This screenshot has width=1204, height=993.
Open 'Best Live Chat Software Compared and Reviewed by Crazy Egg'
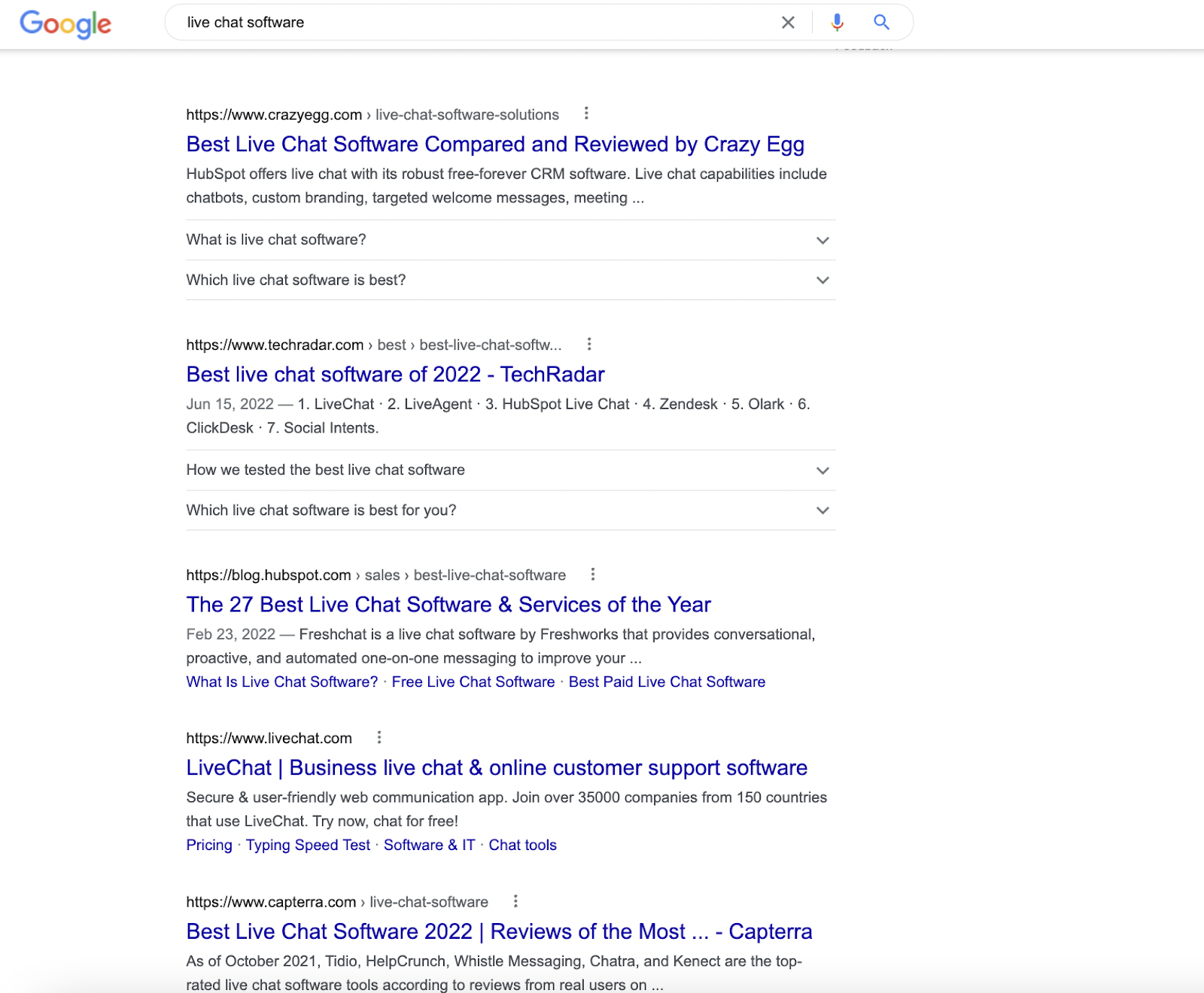(x=495, y=144)
